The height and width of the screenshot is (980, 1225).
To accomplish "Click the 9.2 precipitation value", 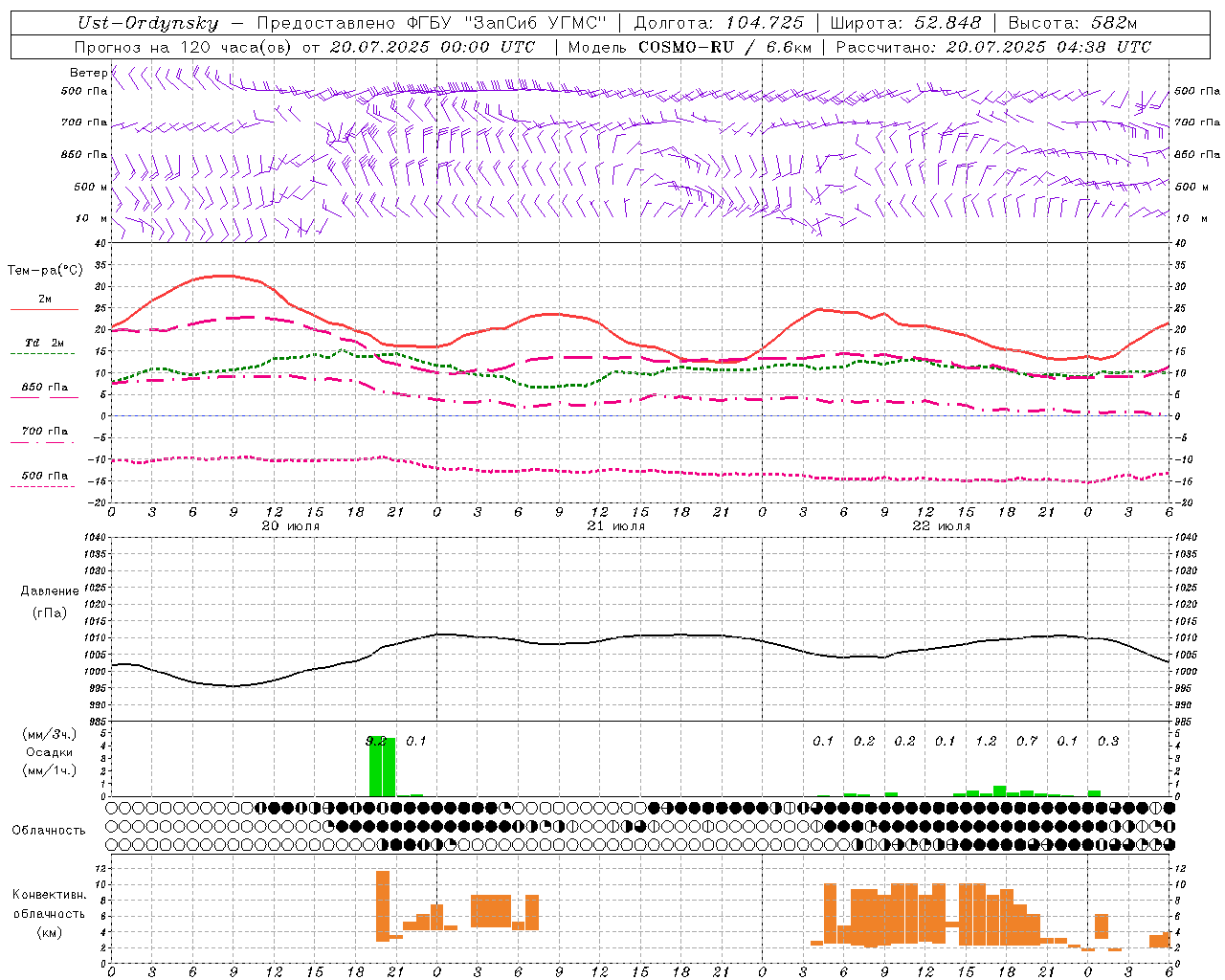I will coord(376,741).
